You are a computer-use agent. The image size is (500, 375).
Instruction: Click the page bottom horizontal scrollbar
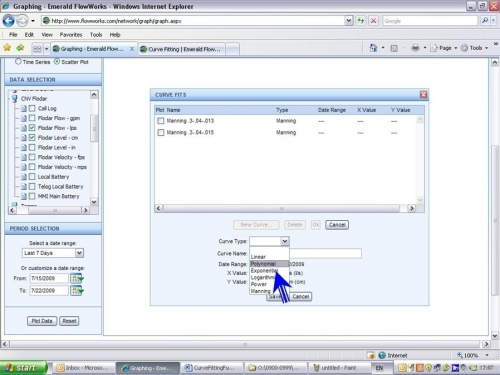245,344
